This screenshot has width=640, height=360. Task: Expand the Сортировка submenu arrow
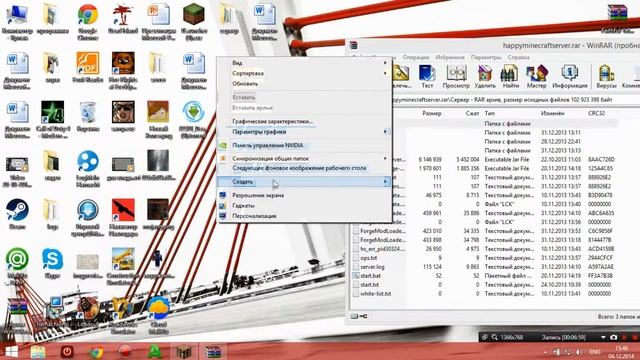point(385,73)
